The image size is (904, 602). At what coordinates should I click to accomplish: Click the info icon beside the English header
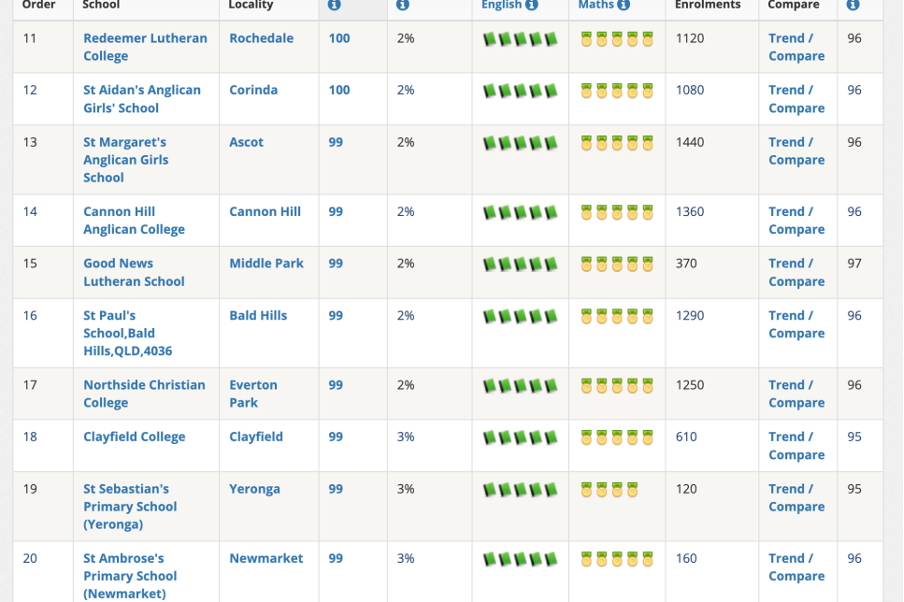point(531,5)
